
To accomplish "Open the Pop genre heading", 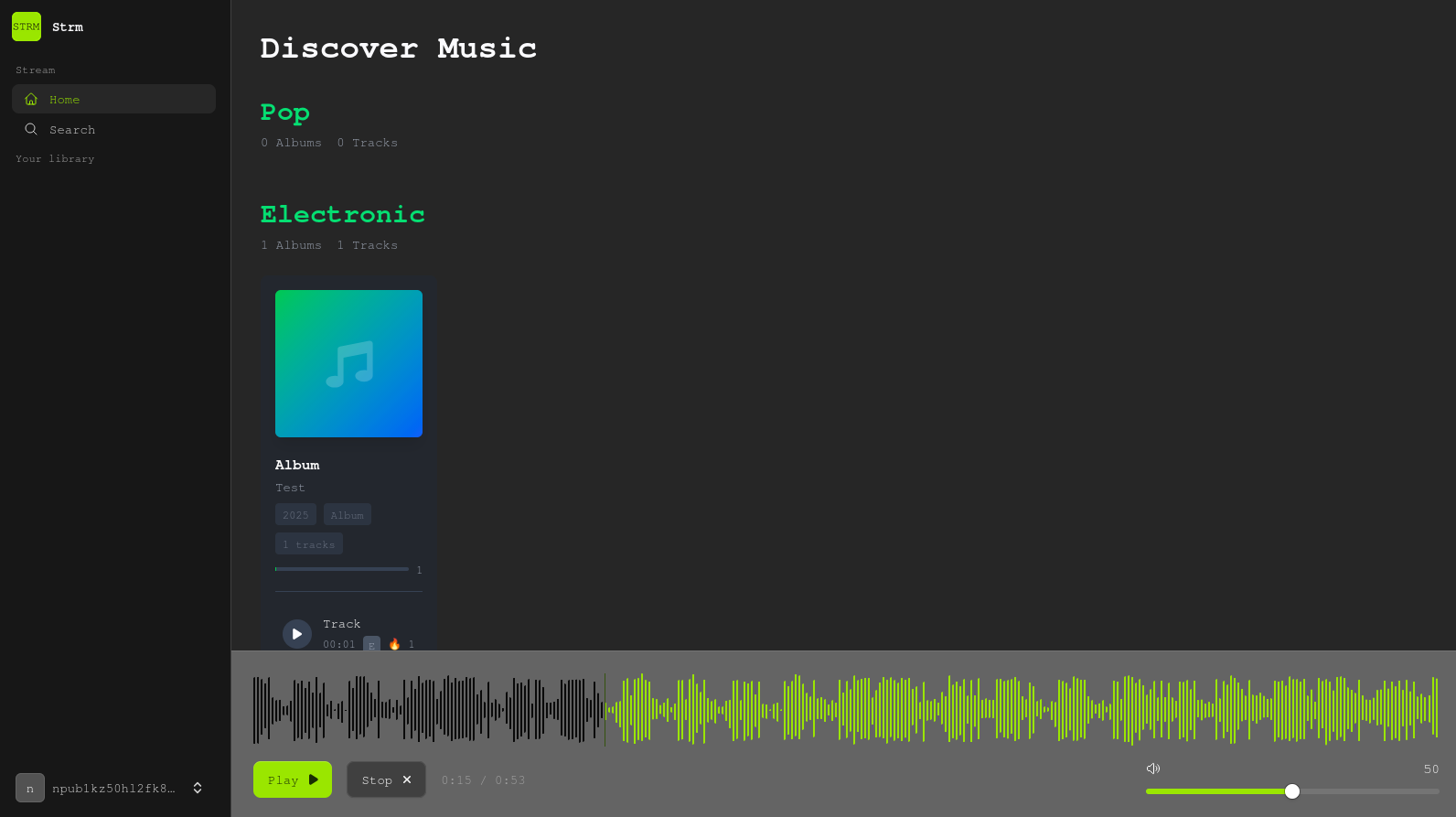I will pyautogui.click(x=284, y=112).
